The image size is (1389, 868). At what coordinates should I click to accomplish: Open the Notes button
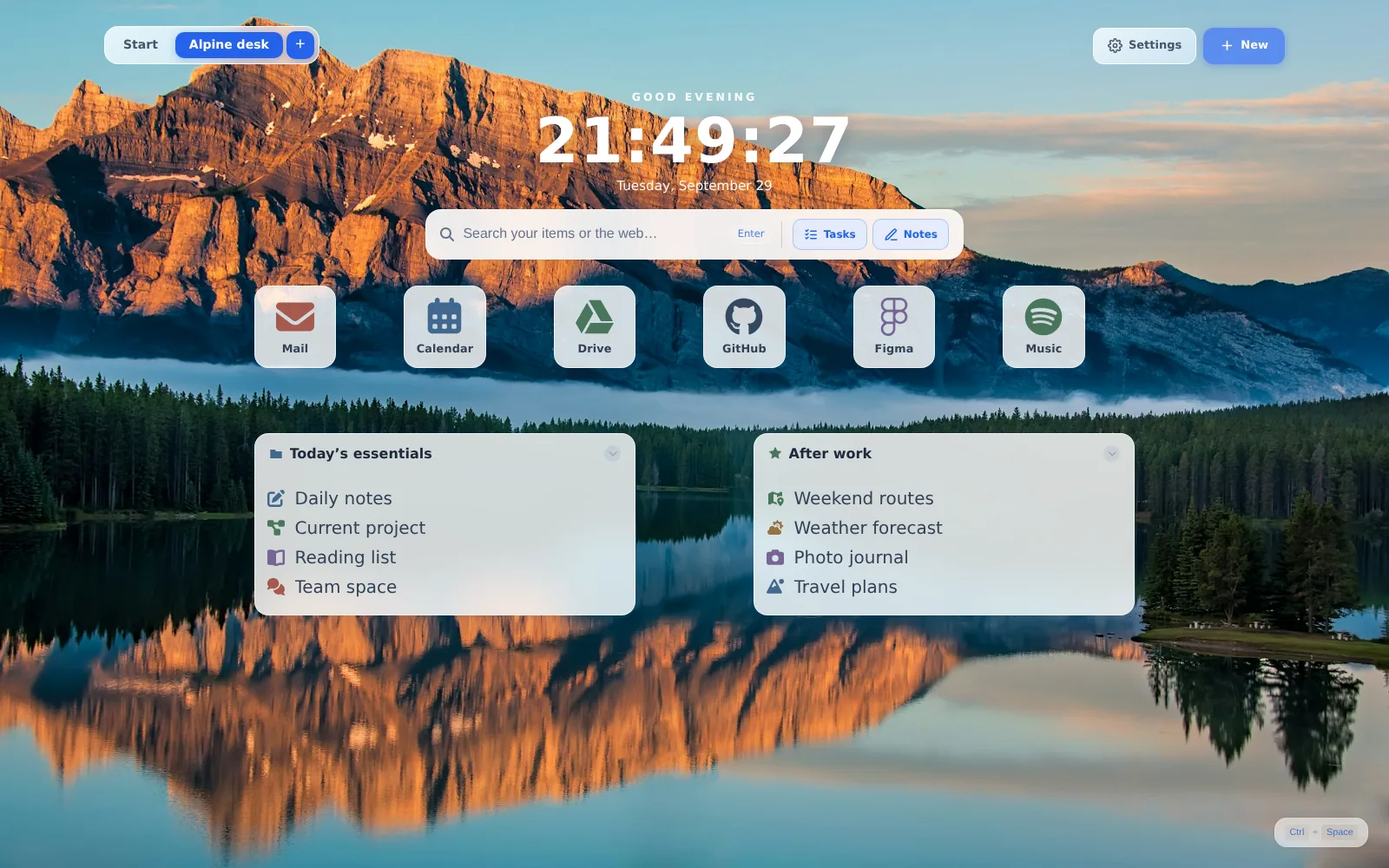pyautogui.click(x=911, y=234)
